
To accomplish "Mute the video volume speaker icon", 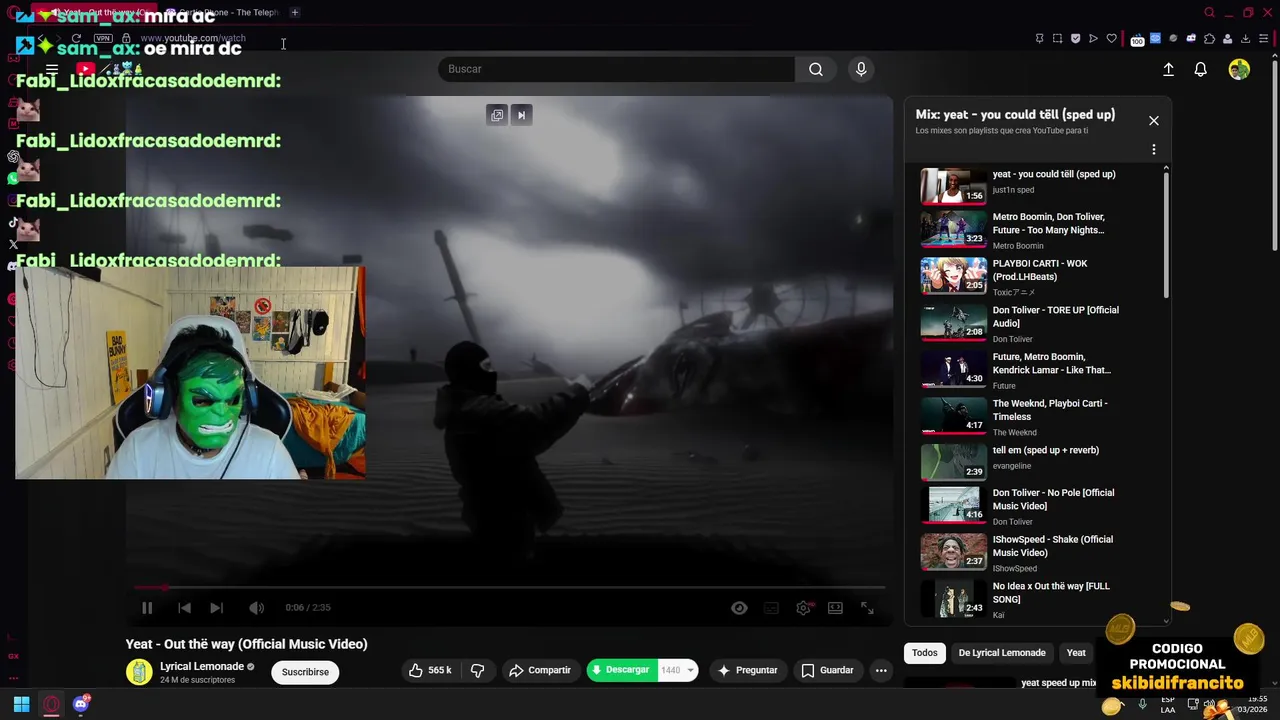I will tap(256, 608).
